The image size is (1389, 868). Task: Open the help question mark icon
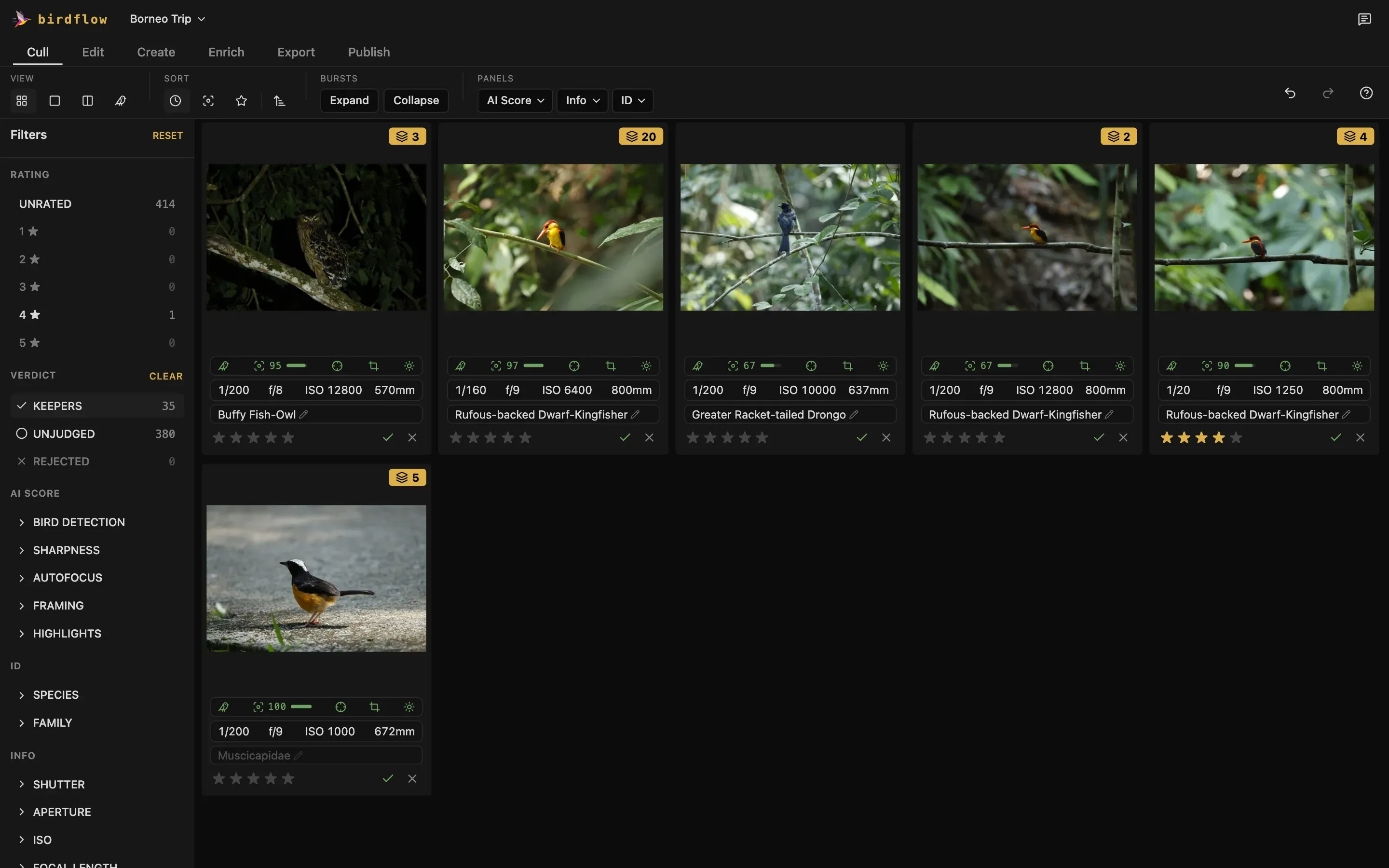tap(1366, 93)
